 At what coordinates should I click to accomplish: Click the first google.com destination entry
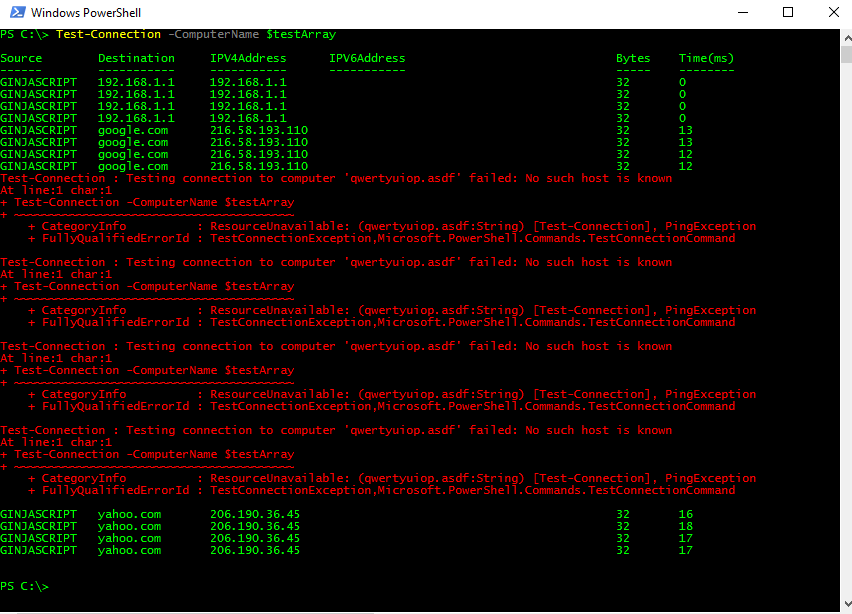click(x=133, y=130)
